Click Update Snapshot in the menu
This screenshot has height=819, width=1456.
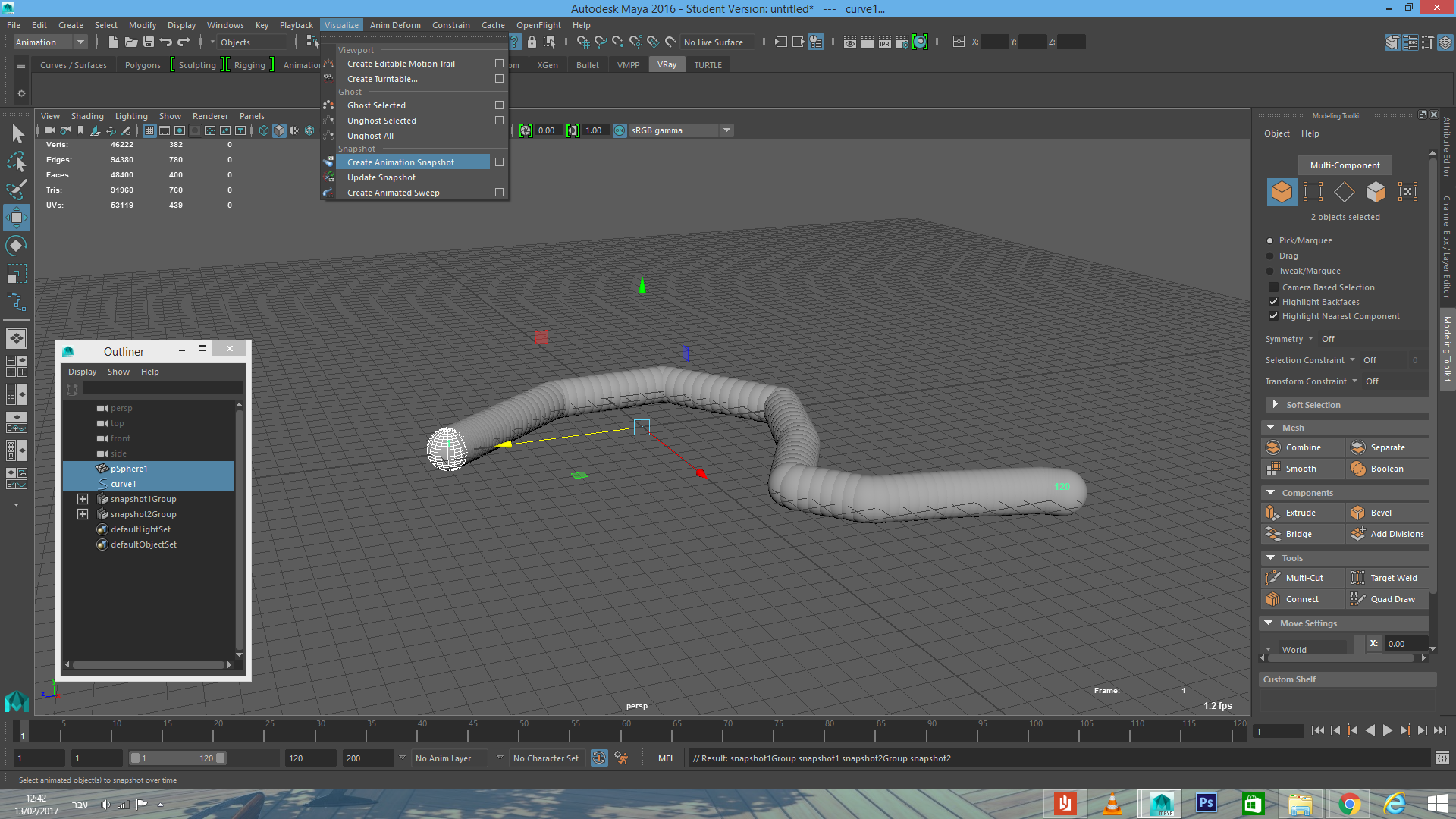click(381, 177)
